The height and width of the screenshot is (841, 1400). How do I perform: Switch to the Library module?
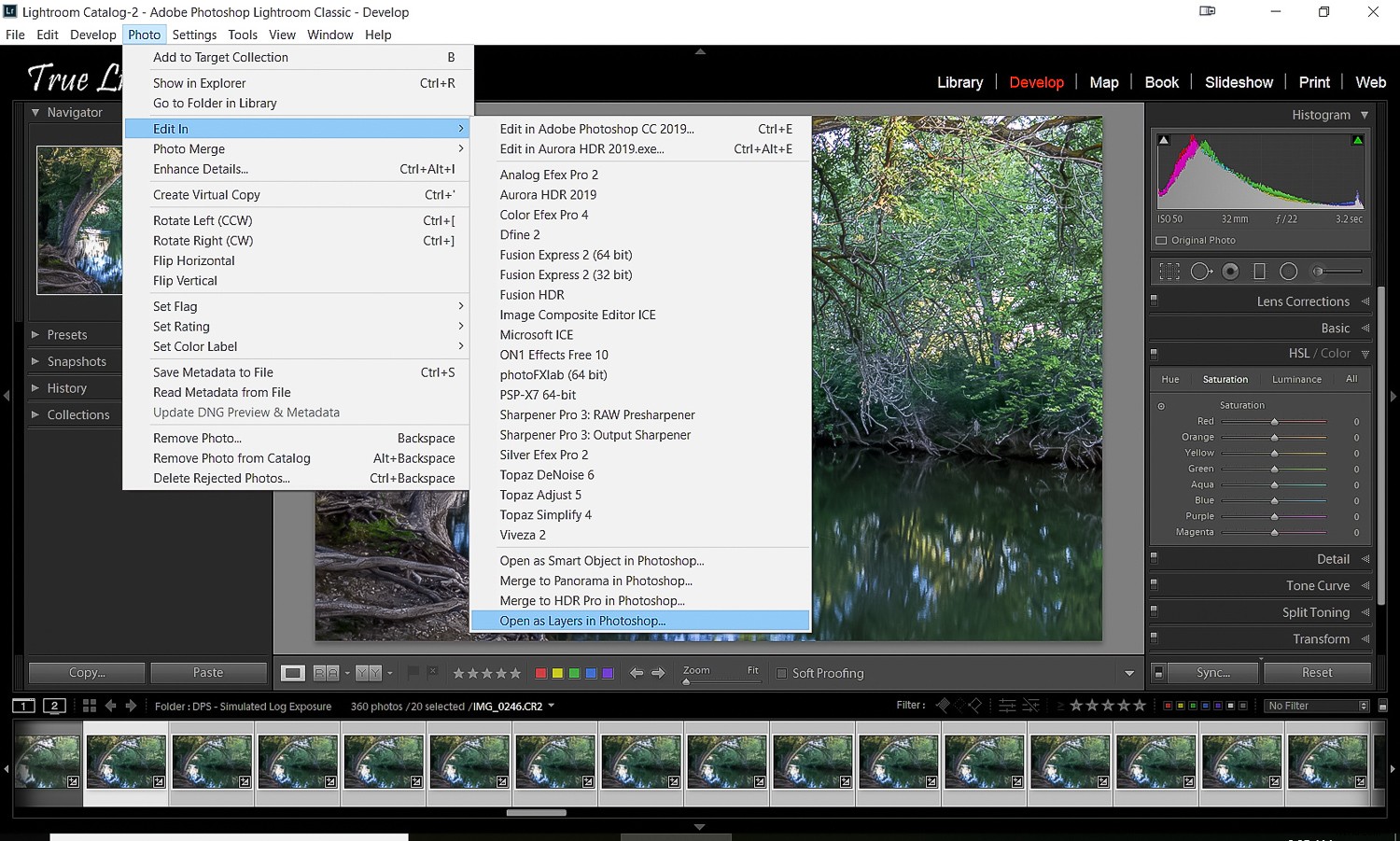[959, 82]
